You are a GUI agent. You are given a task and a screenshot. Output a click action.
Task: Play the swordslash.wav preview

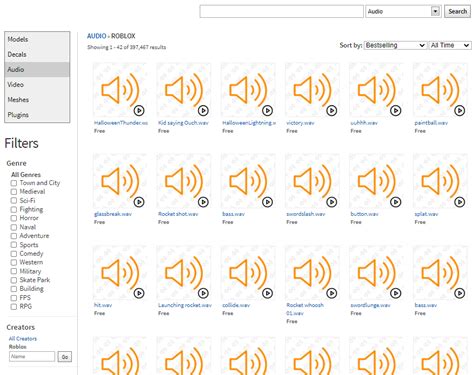[x=331, y=202]
